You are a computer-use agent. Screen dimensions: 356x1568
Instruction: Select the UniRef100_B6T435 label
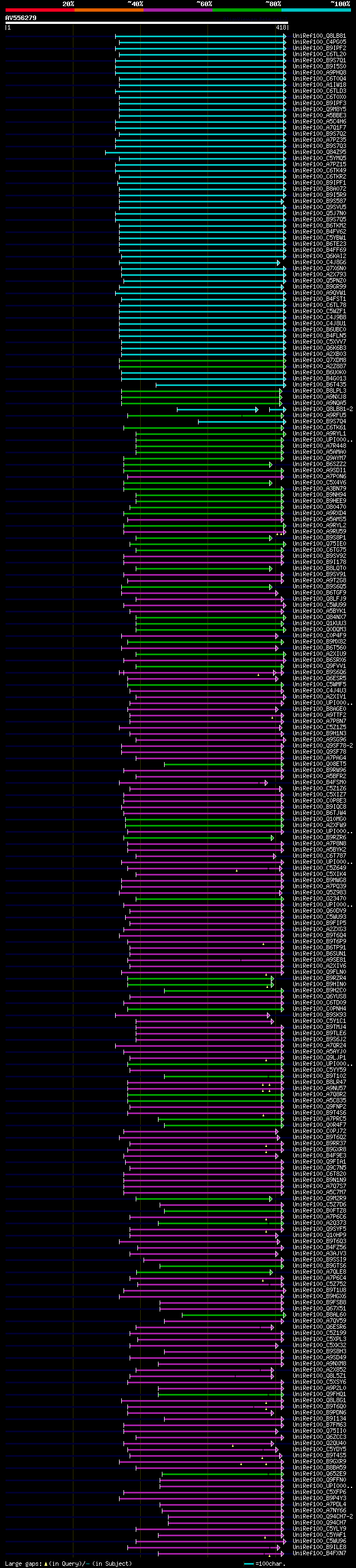pyautogui.click(x=319, y=385)
